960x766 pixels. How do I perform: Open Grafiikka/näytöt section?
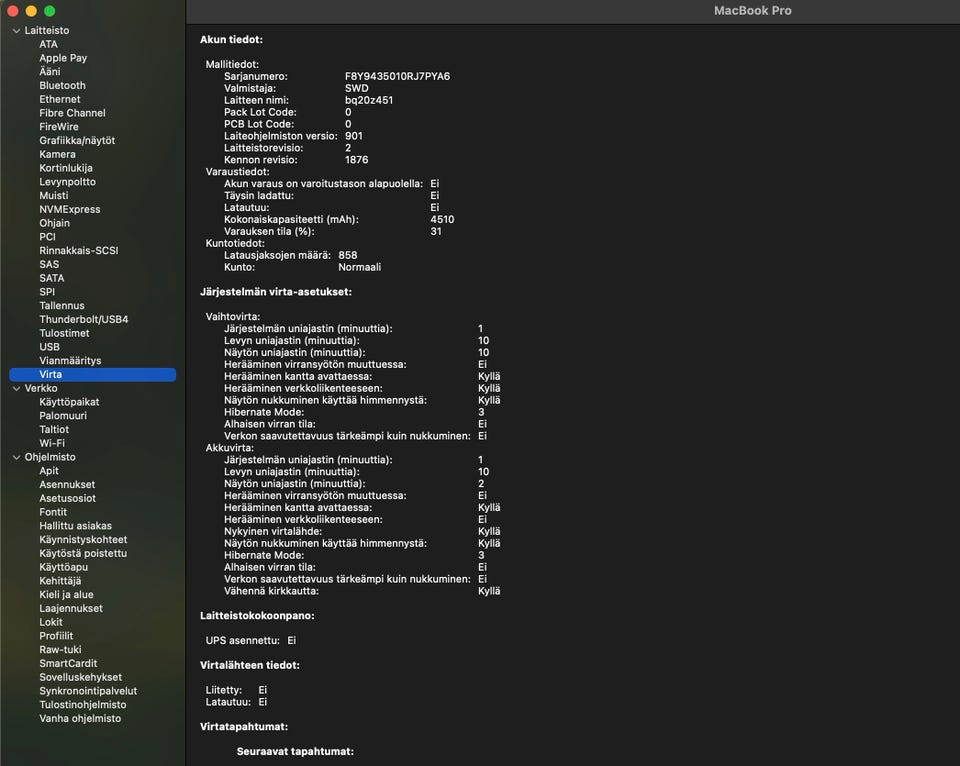click(x=77, y=141)
